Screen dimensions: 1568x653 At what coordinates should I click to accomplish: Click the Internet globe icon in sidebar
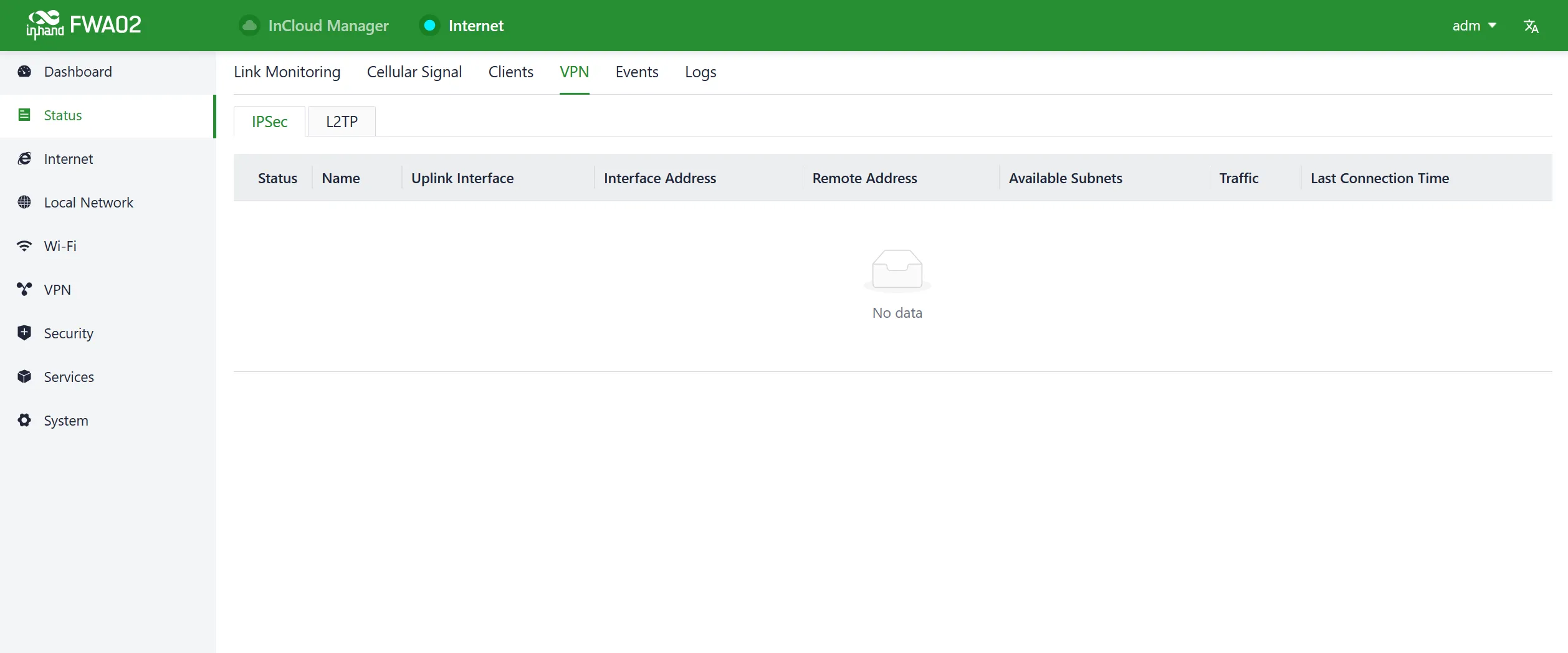[24, 159]
